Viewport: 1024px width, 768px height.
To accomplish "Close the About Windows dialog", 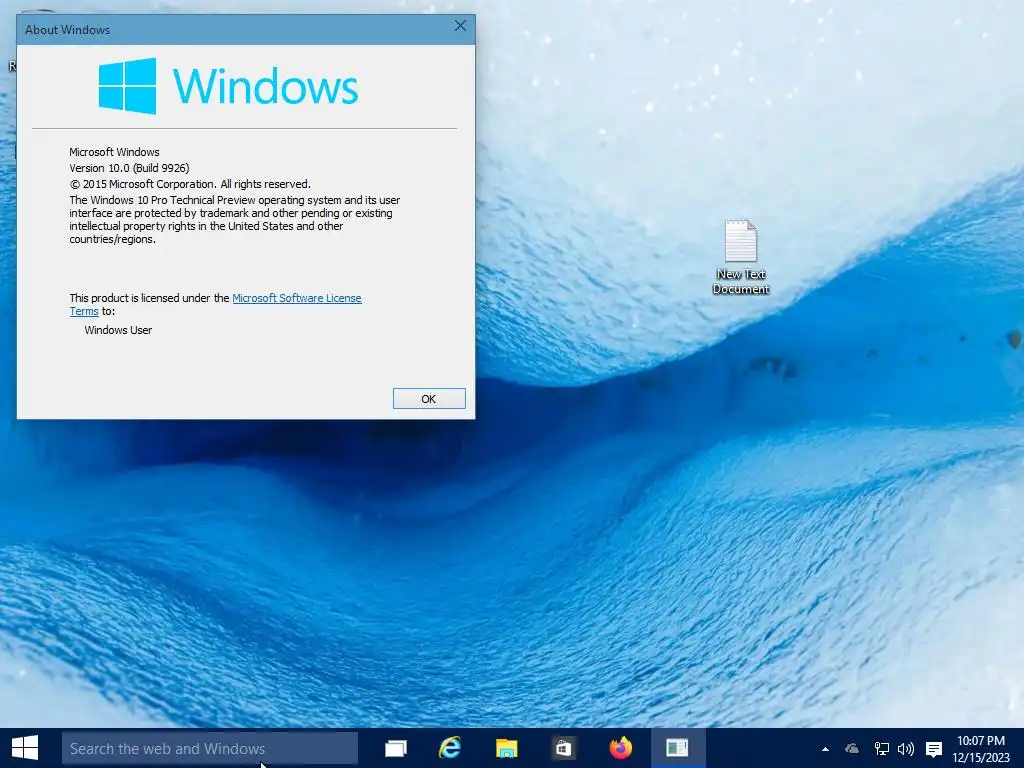I will click(x=460, y=25).
